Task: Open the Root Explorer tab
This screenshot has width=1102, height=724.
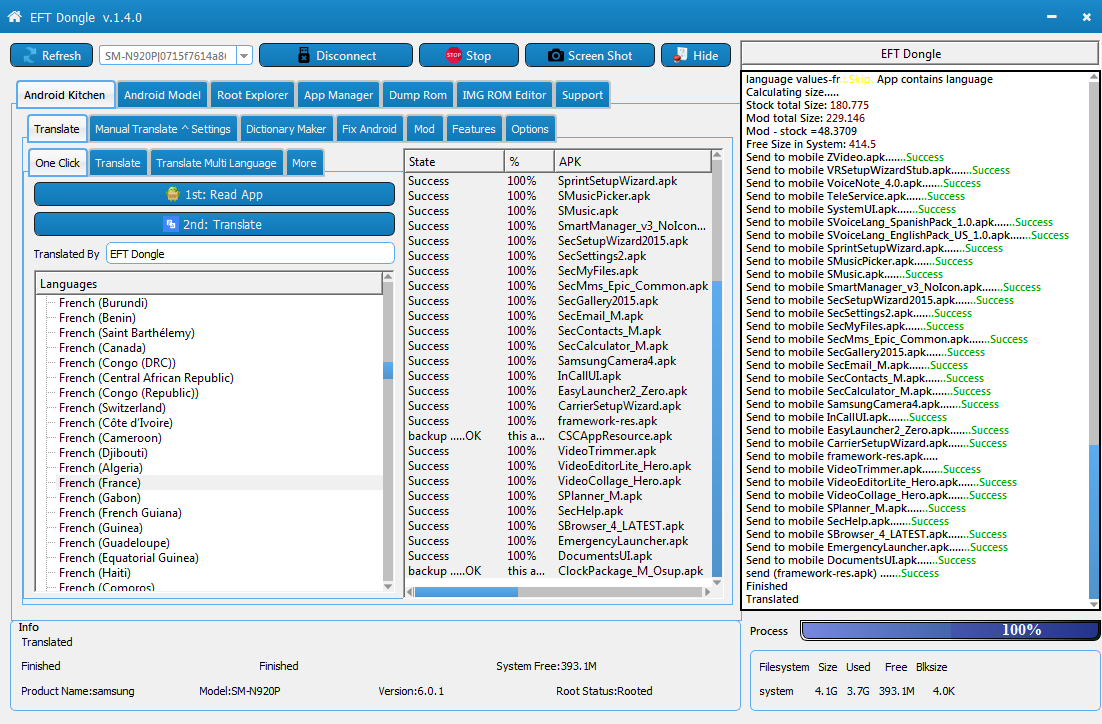Action: 252,95
